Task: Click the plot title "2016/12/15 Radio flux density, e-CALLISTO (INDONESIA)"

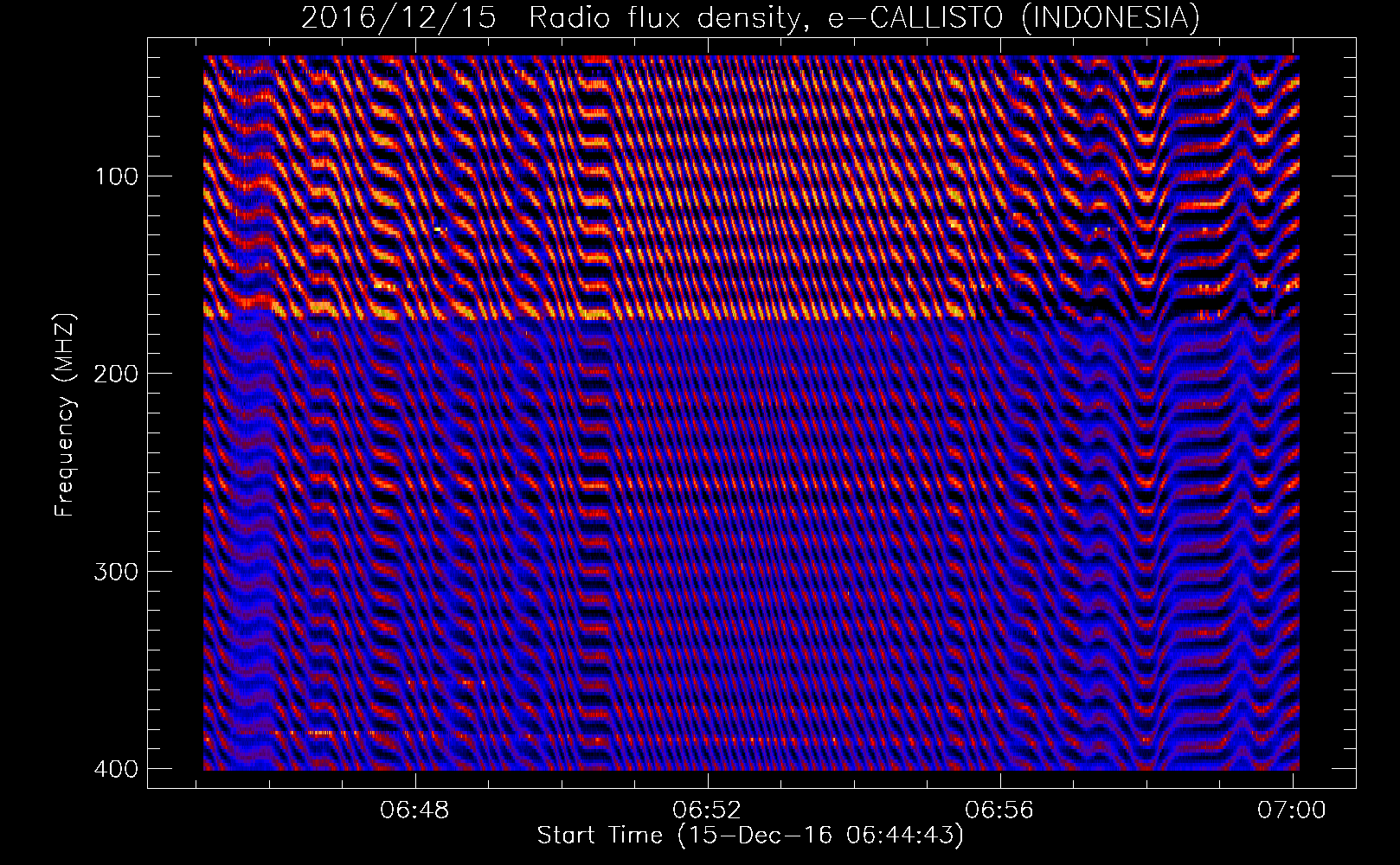Action: click(x=750, y=17)
